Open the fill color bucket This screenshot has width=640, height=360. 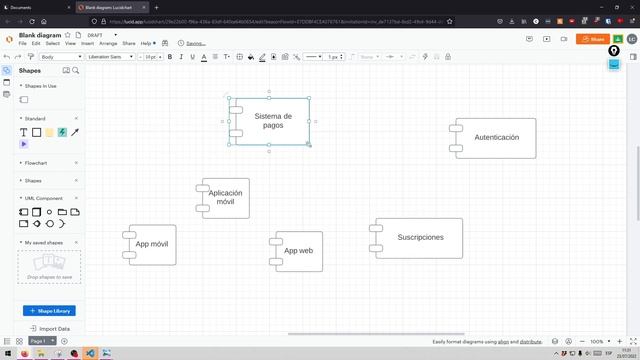pyautogui.click(x=251, y=57)
